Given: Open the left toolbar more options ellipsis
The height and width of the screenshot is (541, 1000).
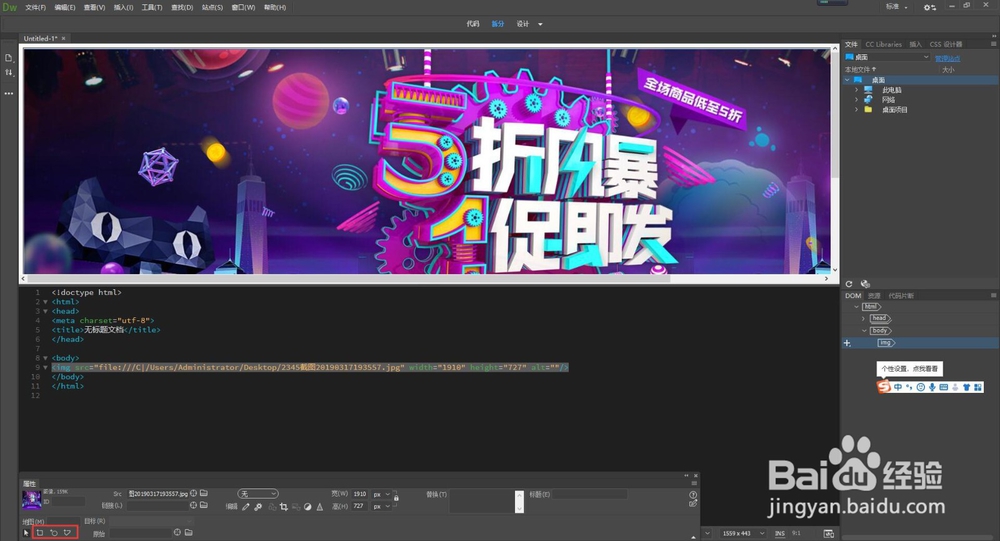Looking at the screenshot, I should point(9,93).
